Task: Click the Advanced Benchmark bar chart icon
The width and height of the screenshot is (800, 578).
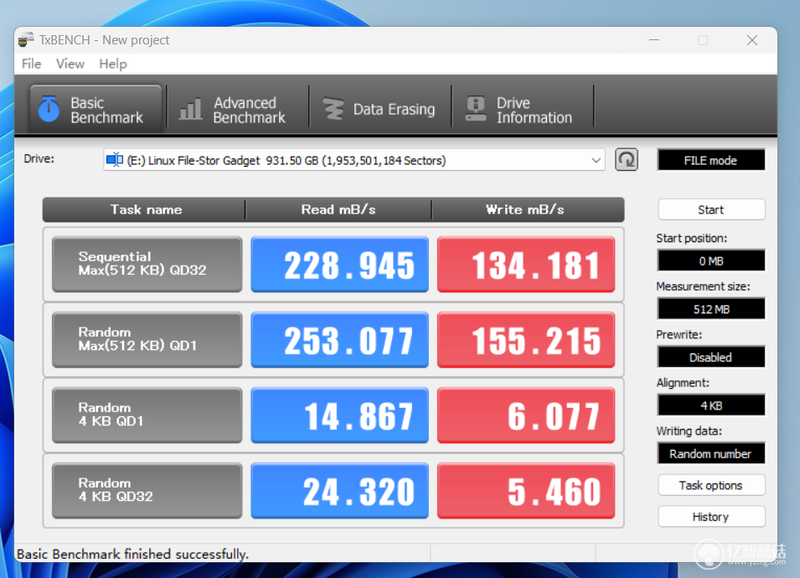Action: [x=190, y=109]
